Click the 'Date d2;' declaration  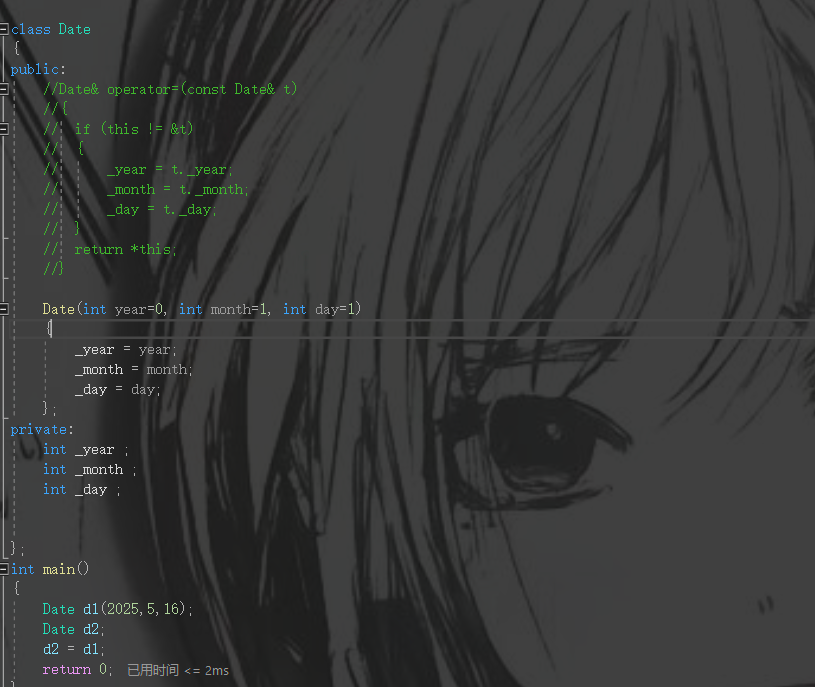[74, 630]
